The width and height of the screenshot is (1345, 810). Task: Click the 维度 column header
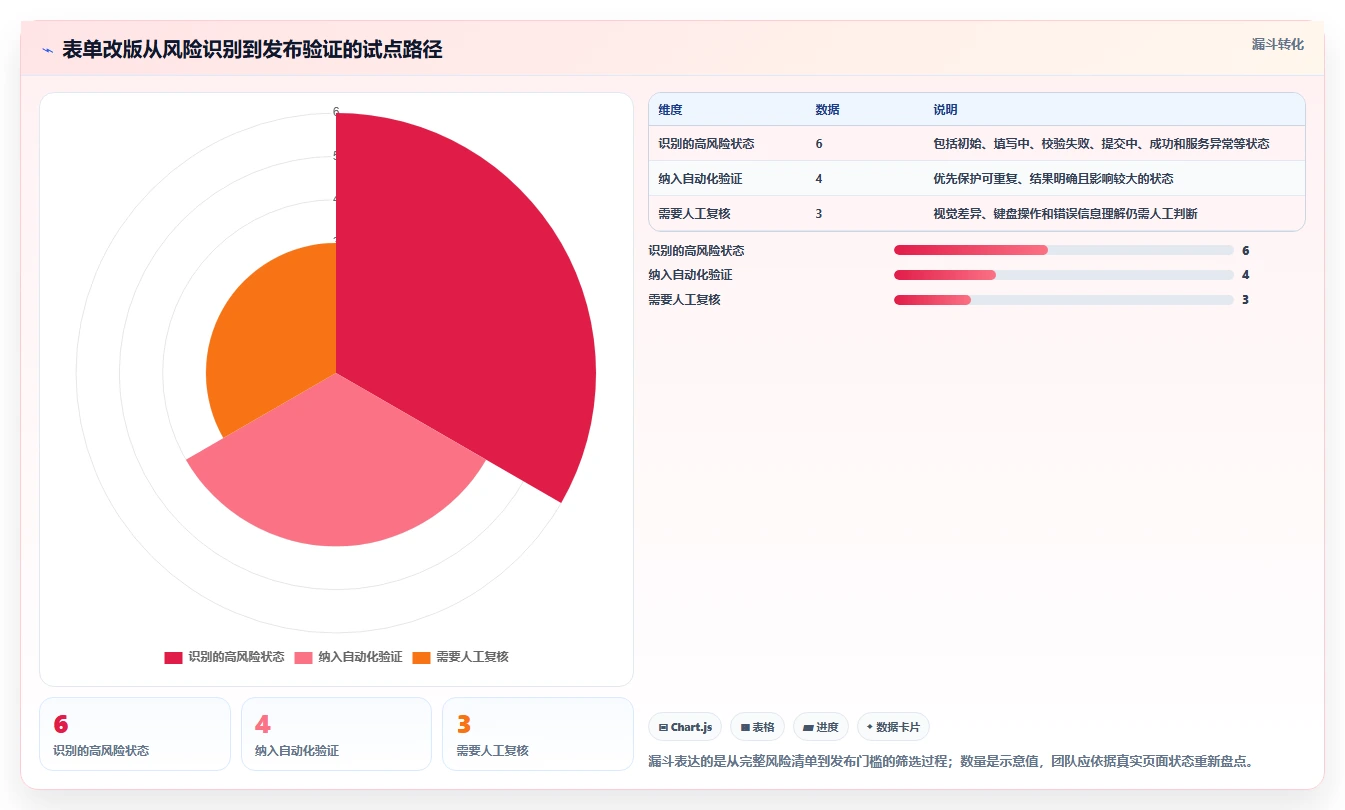click(670, 110)
